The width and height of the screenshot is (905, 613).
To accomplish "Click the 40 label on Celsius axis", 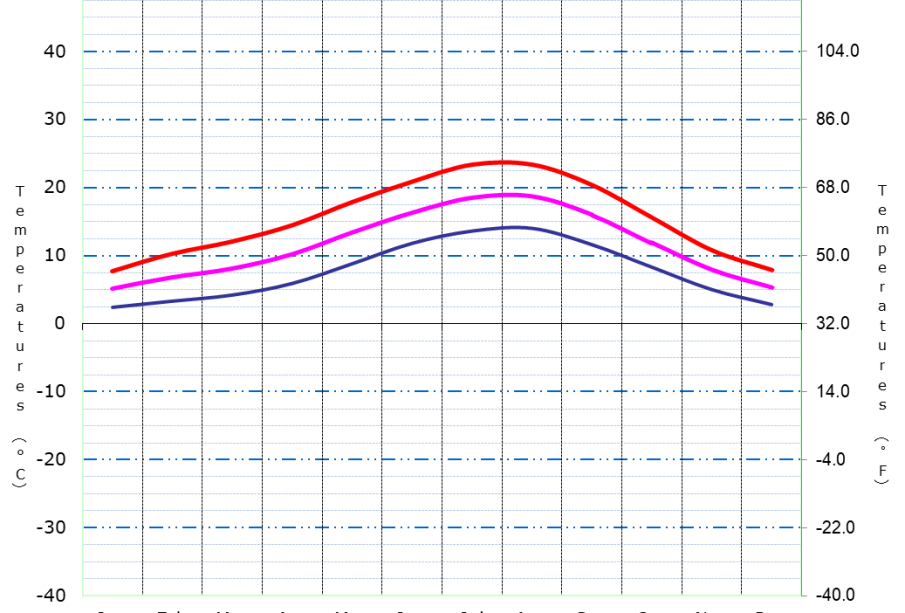I will (x=54, y=52).
